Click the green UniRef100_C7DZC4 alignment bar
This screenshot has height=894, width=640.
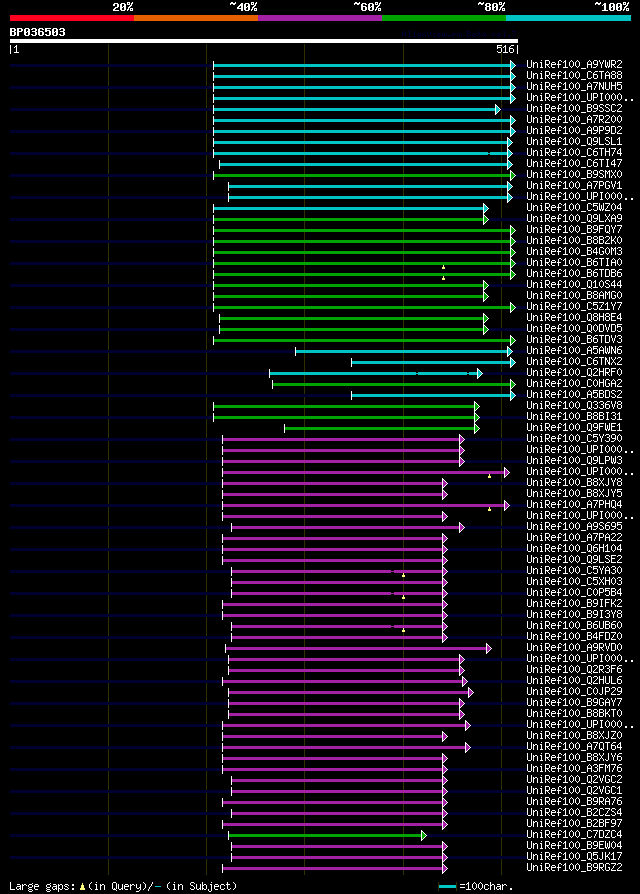click(x=327, y=835)
